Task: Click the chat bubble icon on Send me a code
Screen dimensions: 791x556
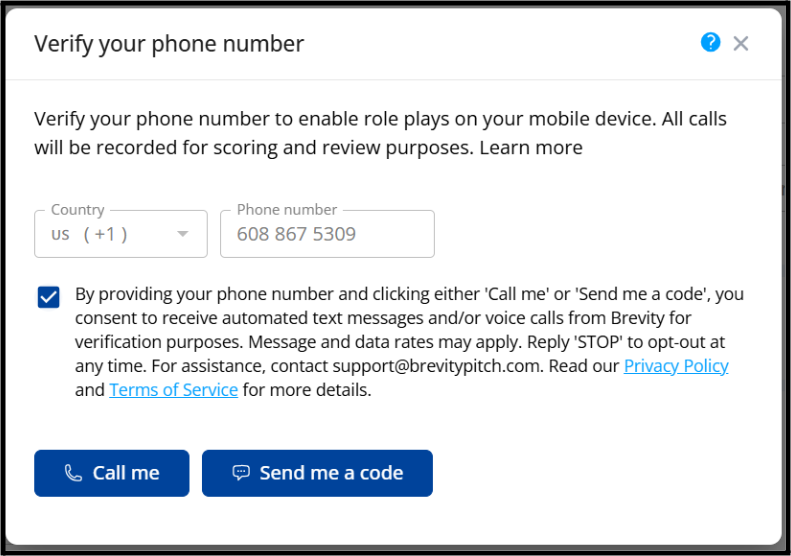Action: click(241, 473)
